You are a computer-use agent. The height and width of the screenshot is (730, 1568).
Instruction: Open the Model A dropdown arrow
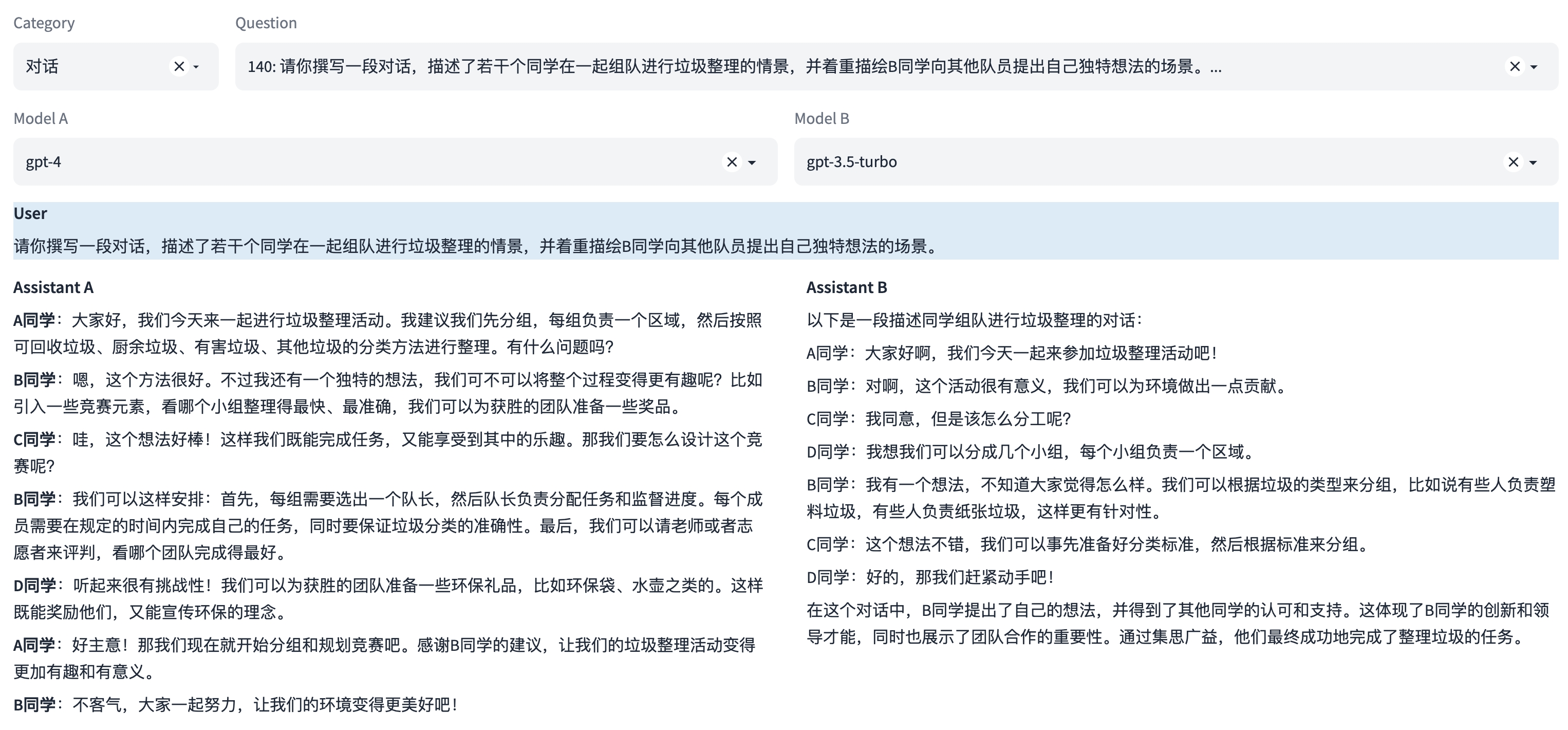coord(752,162)
